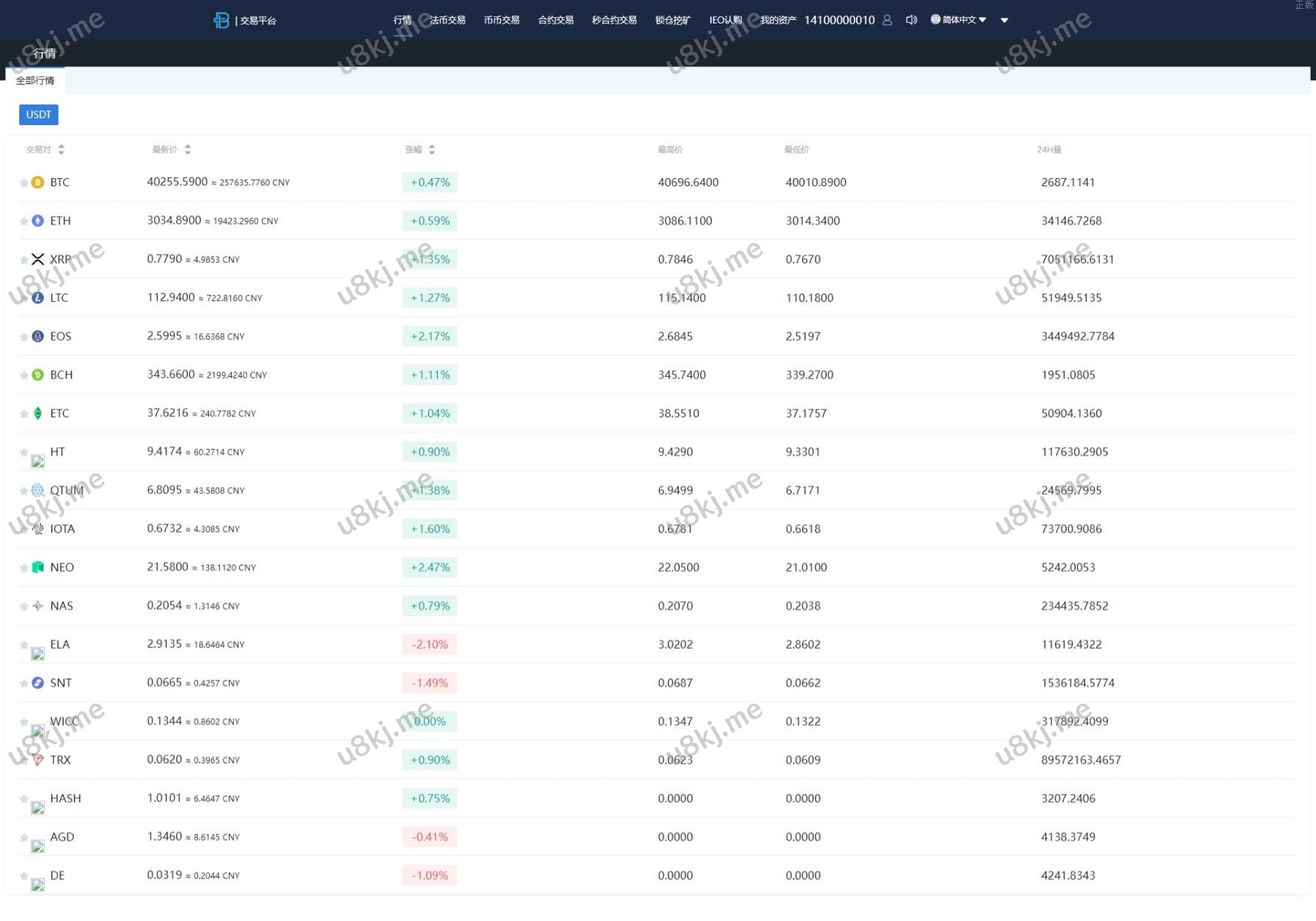Click the exchange logo in the header
1316x921 pixels.
coord(221,21)
